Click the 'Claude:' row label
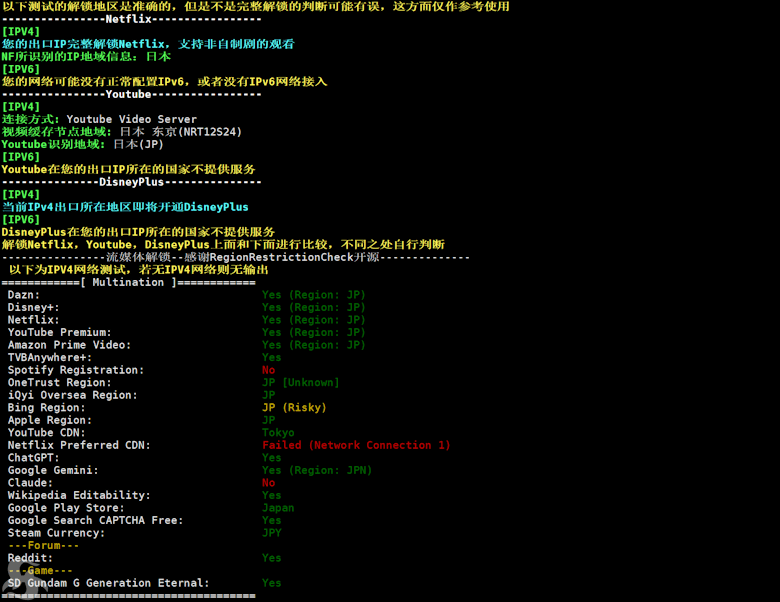 (30, 483)
